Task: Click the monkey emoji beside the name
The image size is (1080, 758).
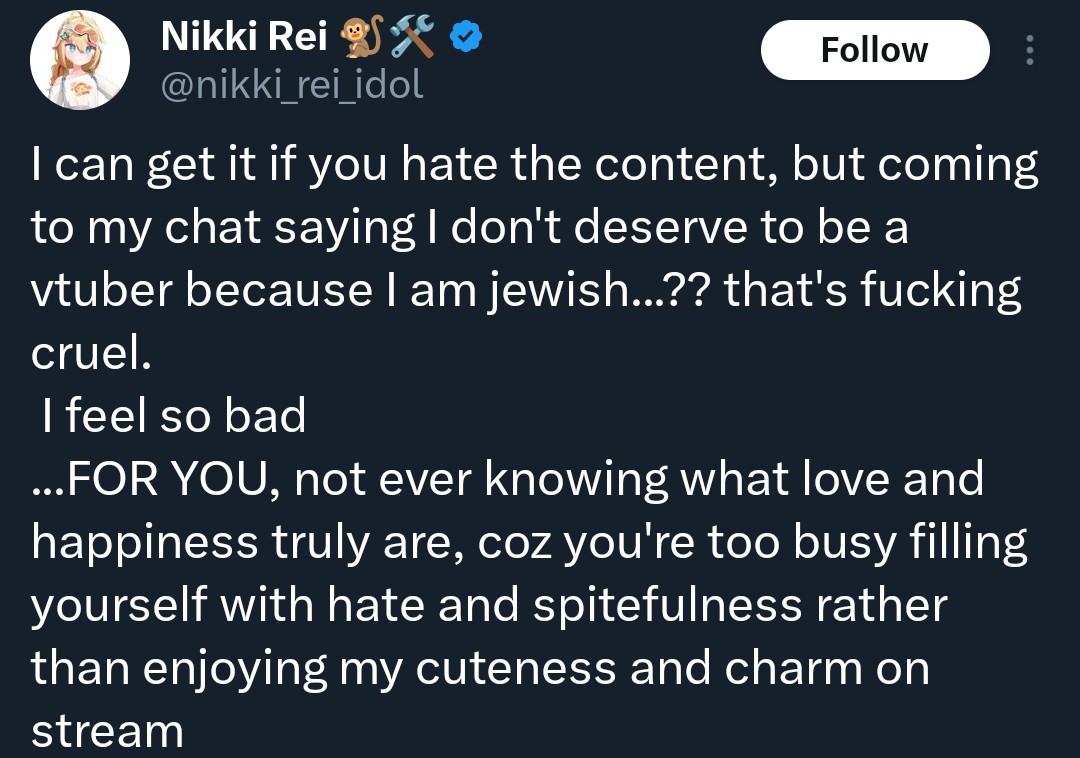Action: (x=358, y=38)
